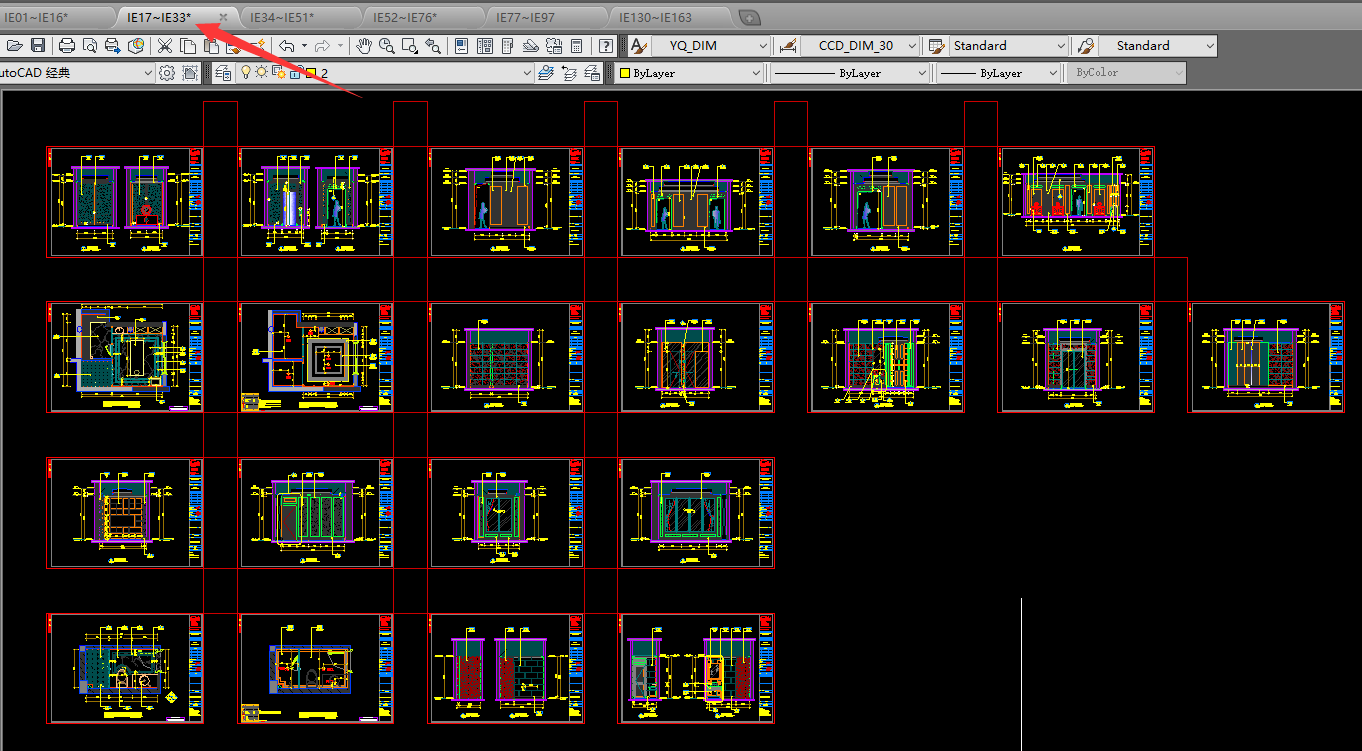Click the Publish icon
The height and width of the screenshot is (751, 1362).
pyautogui.click(x=113, y=46)
